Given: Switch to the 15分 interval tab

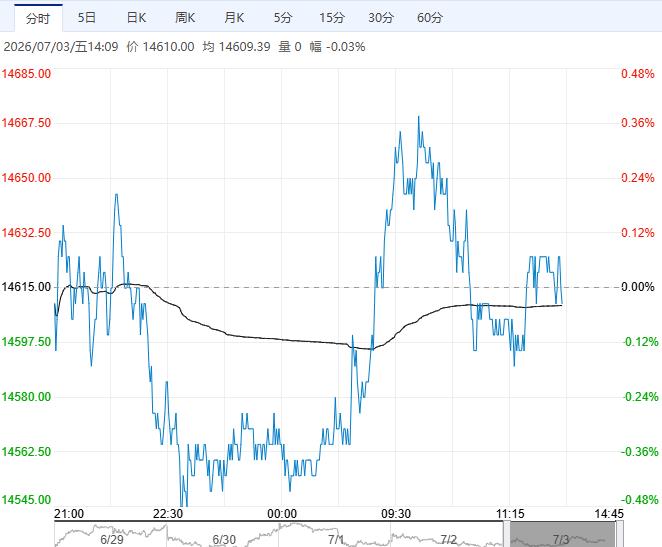Looking at the screenshot, I should click(x=332, y=18).
